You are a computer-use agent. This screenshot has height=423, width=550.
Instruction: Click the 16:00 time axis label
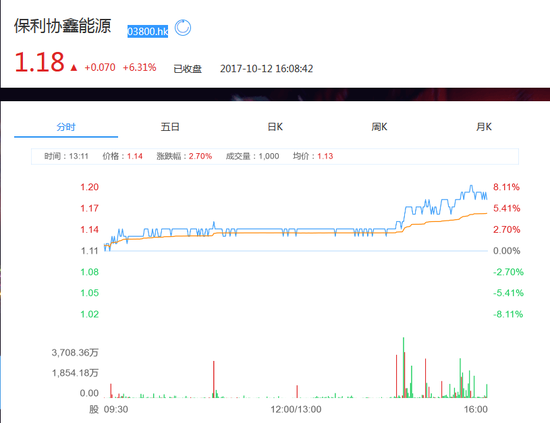(x=476, y=409)
